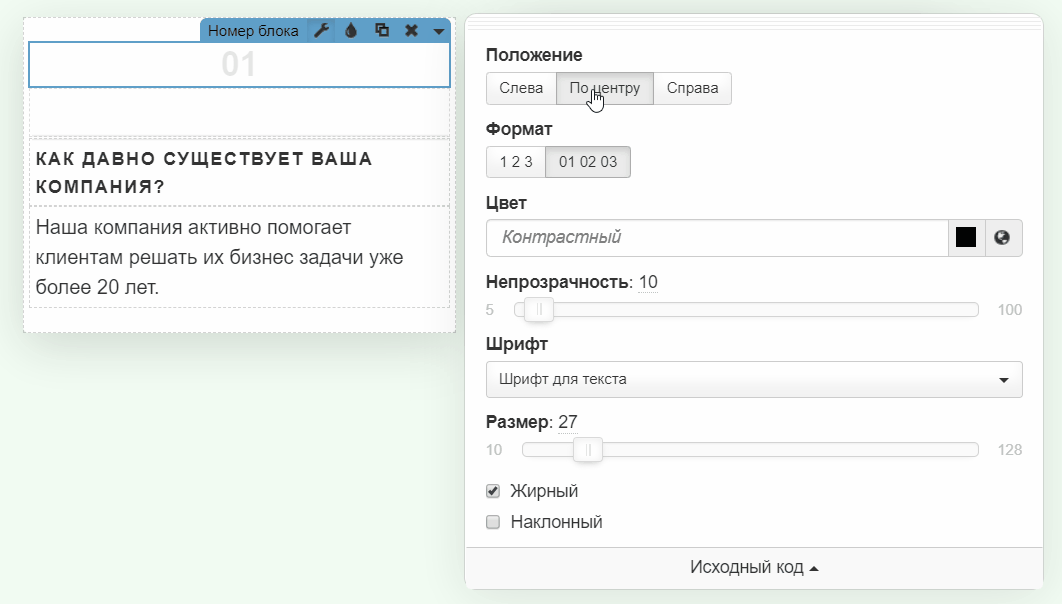The width and height of the screenshot is (1062, 604).
Task: Uncheck the Жирный checkbox
Action: [x=493, y=491]
